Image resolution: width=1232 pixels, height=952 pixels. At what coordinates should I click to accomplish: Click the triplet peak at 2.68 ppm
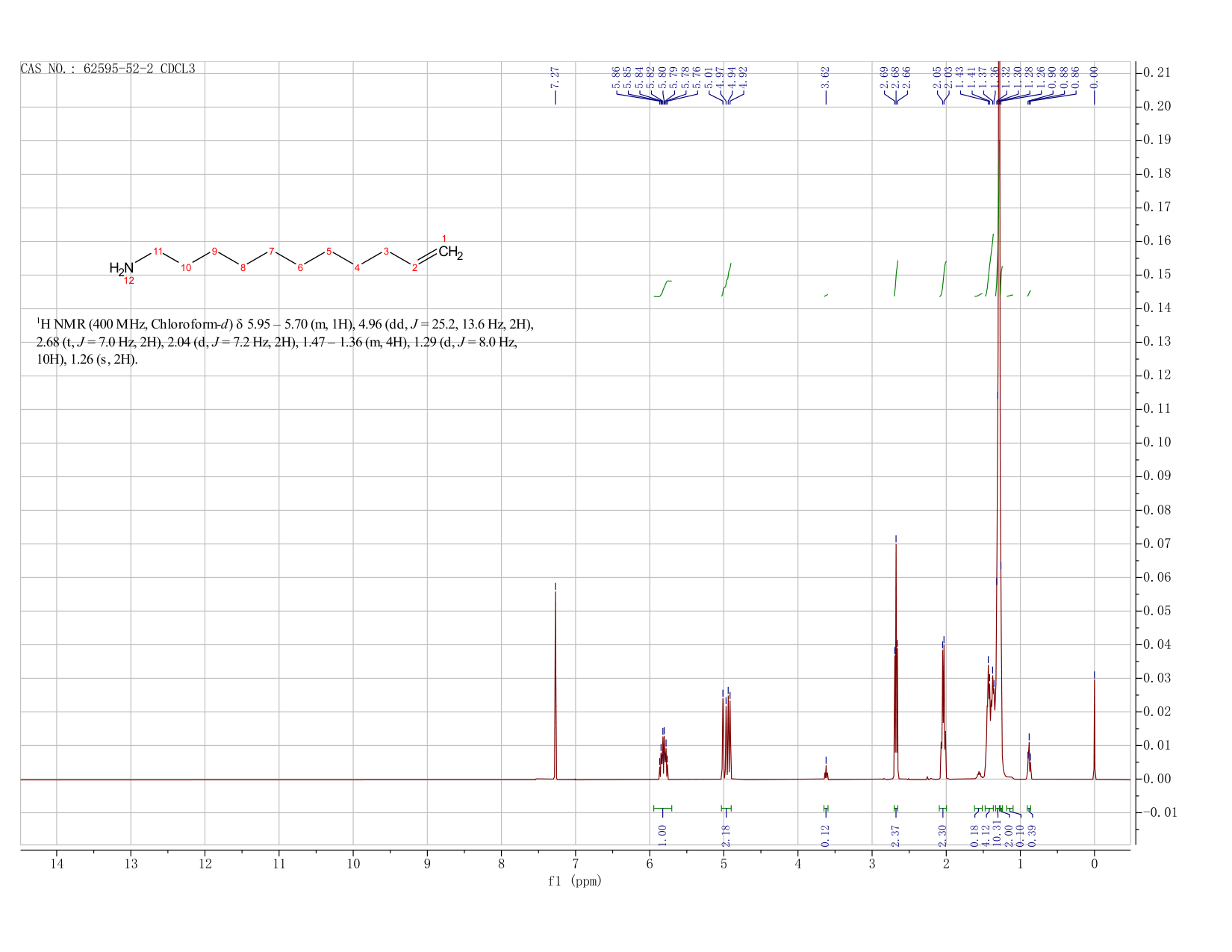896,657
